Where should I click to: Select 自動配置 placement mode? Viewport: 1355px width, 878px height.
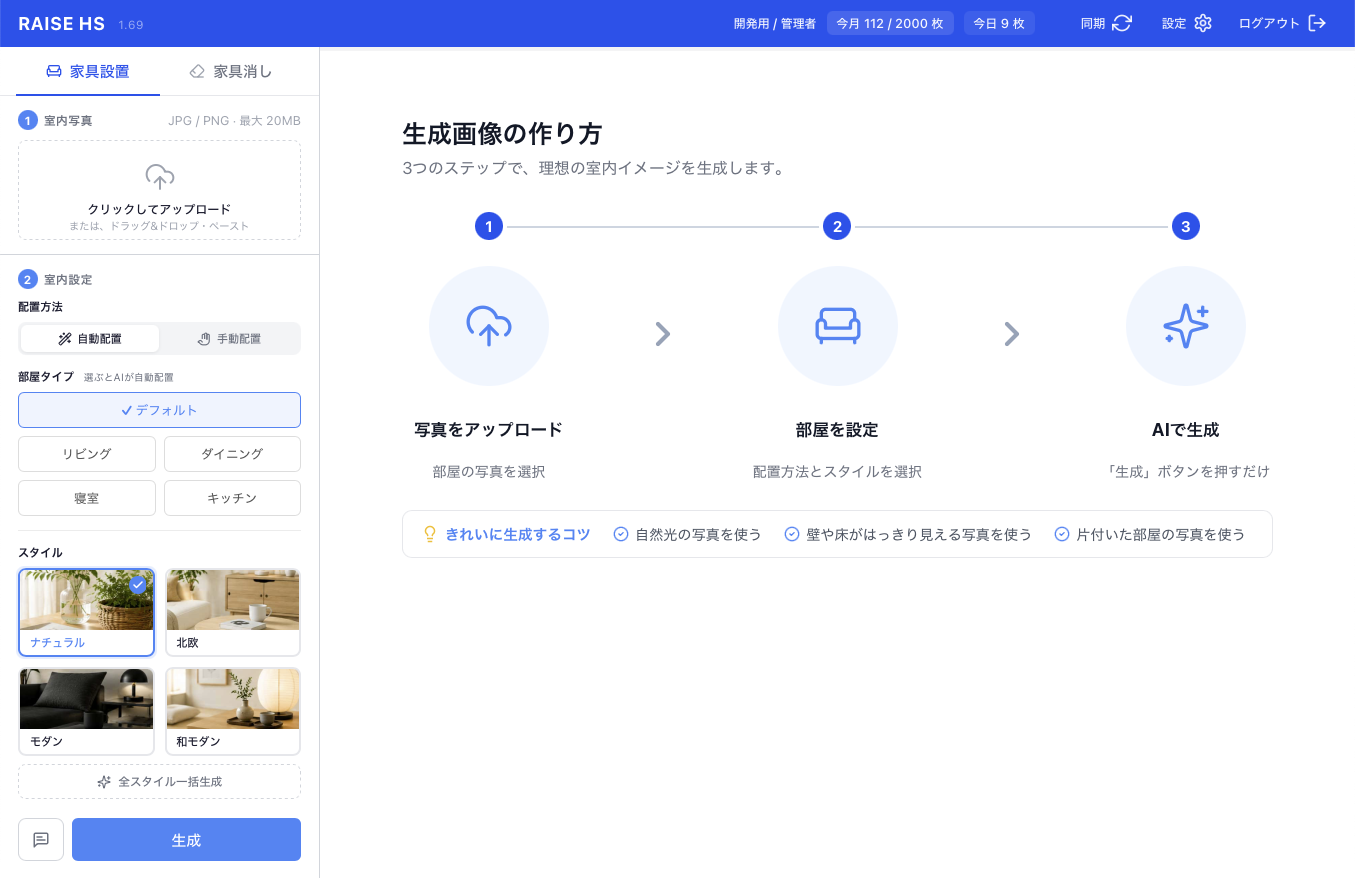pos(90,339)
